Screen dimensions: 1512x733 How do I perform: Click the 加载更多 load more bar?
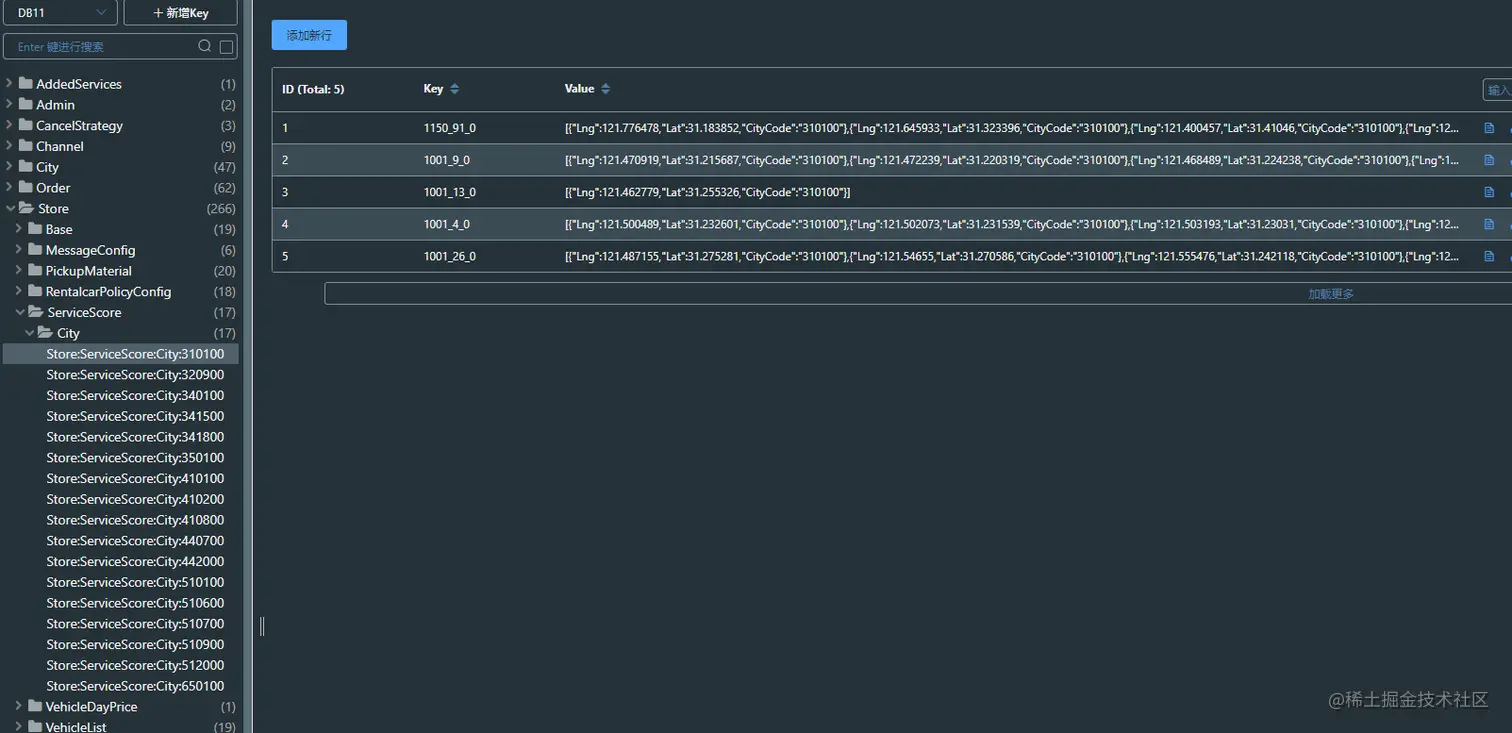pyautogui.click(x=917, y=294)
